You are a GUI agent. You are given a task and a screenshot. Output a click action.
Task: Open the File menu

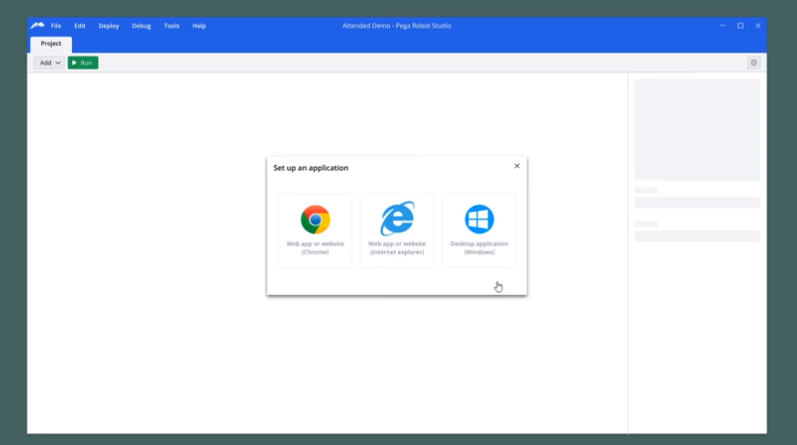tap(56, 26)
